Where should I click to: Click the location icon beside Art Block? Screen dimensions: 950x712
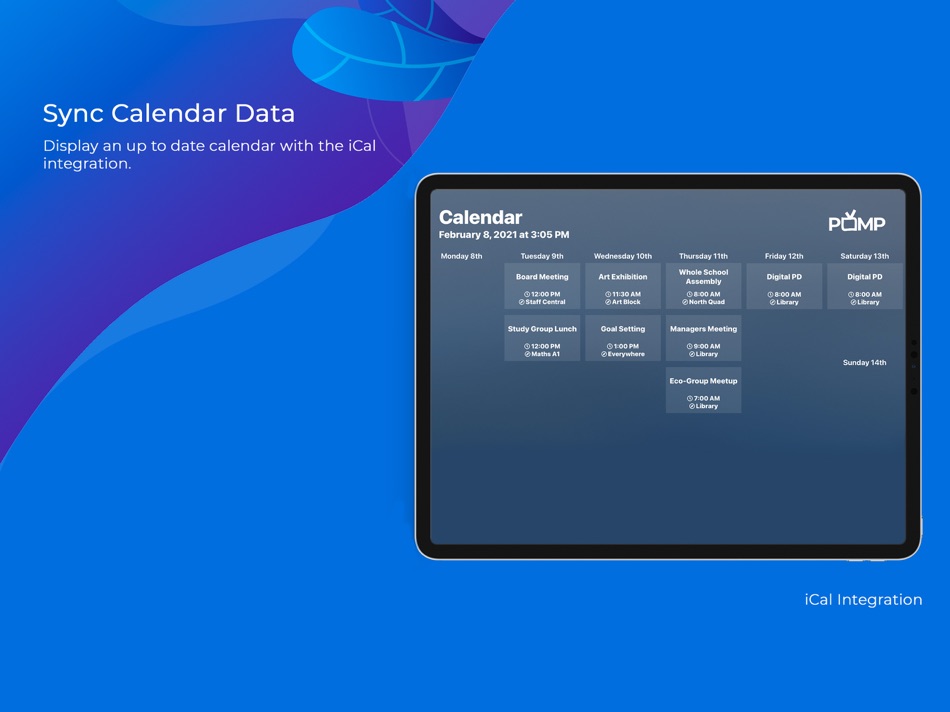click(x=608, y=302)
